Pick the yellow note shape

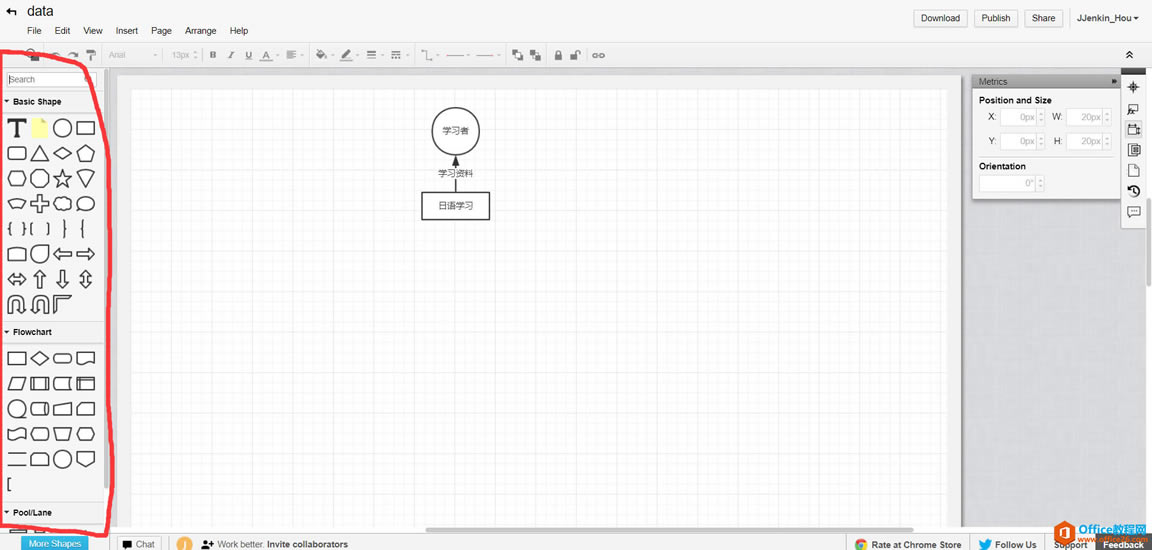click(40, 129)
